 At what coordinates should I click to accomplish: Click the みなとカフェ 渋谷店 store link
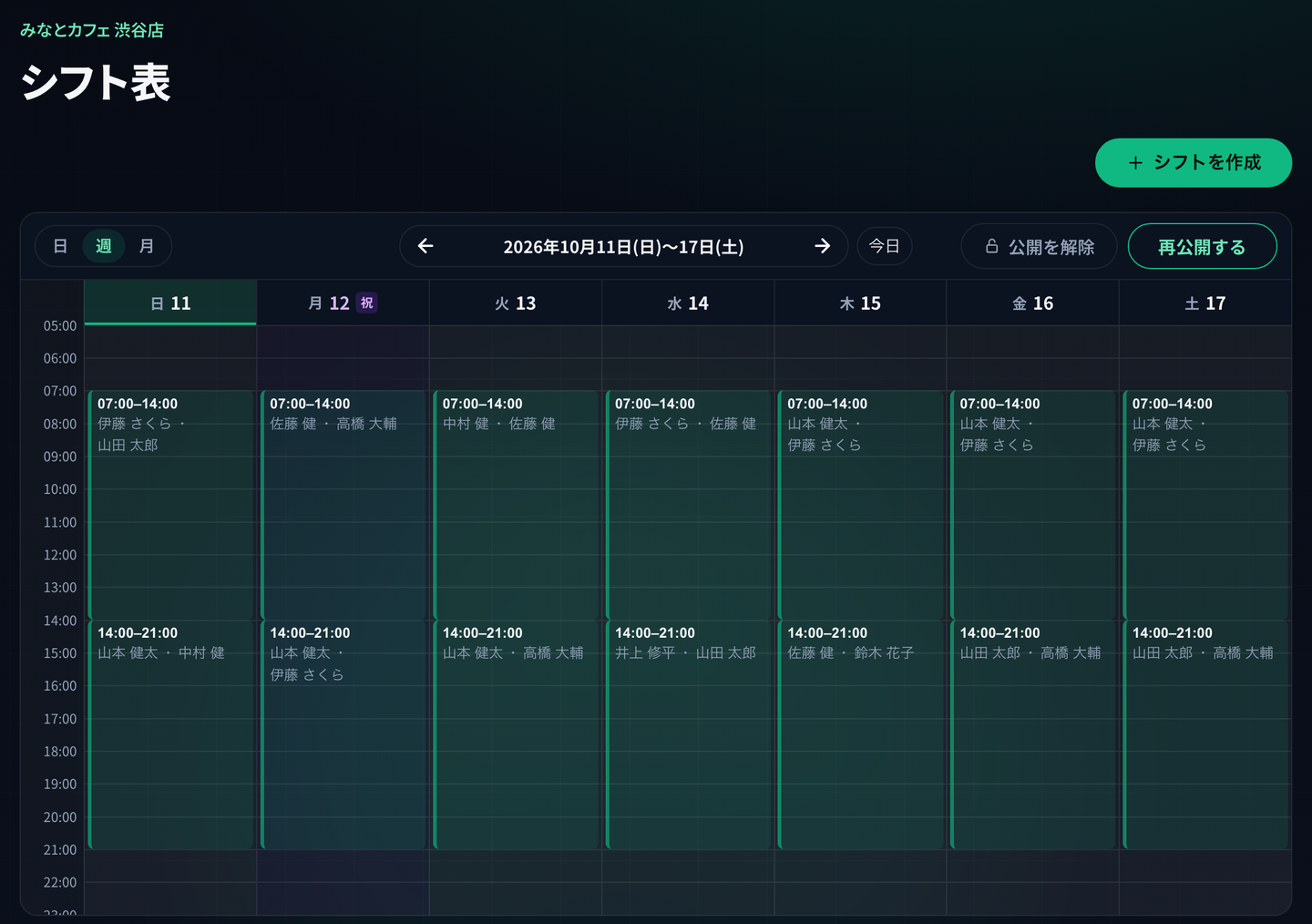coord(92,30)
